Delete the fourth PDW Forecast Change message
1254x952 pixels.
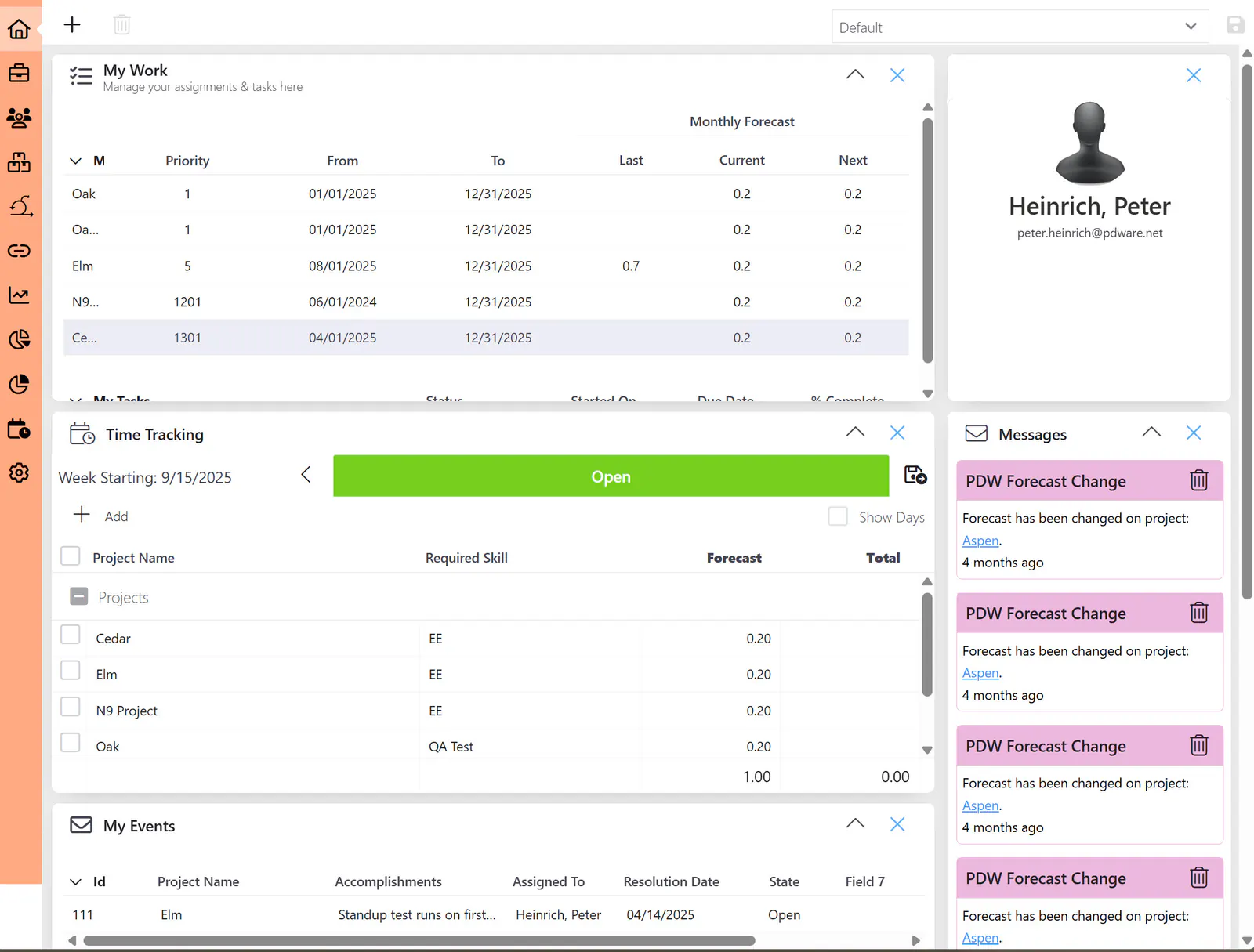click(x=1199, y=877)
